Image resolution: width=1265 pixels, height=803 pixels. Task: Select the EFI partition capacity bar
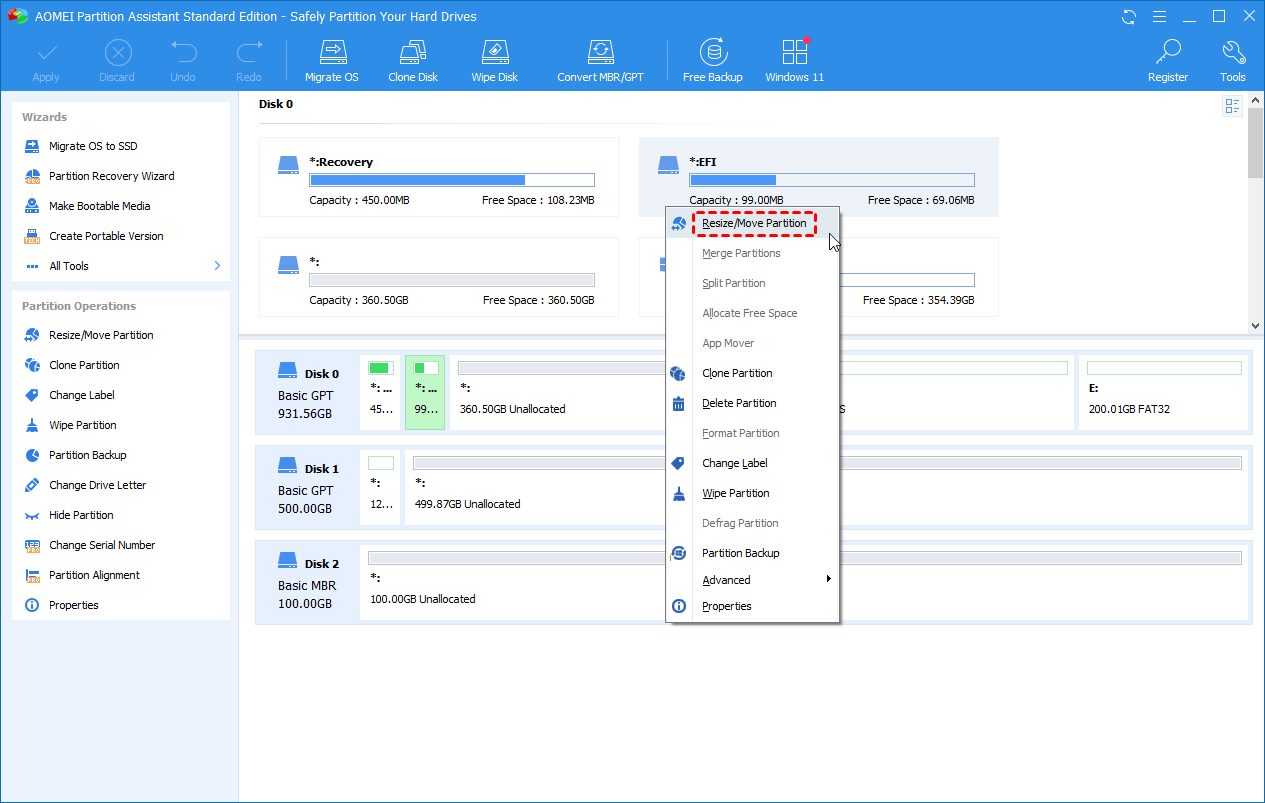(x=831, y=180)
